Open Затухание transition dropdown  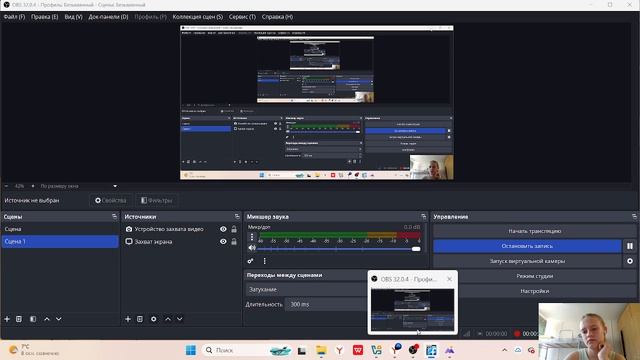click(x=306, y=289)
